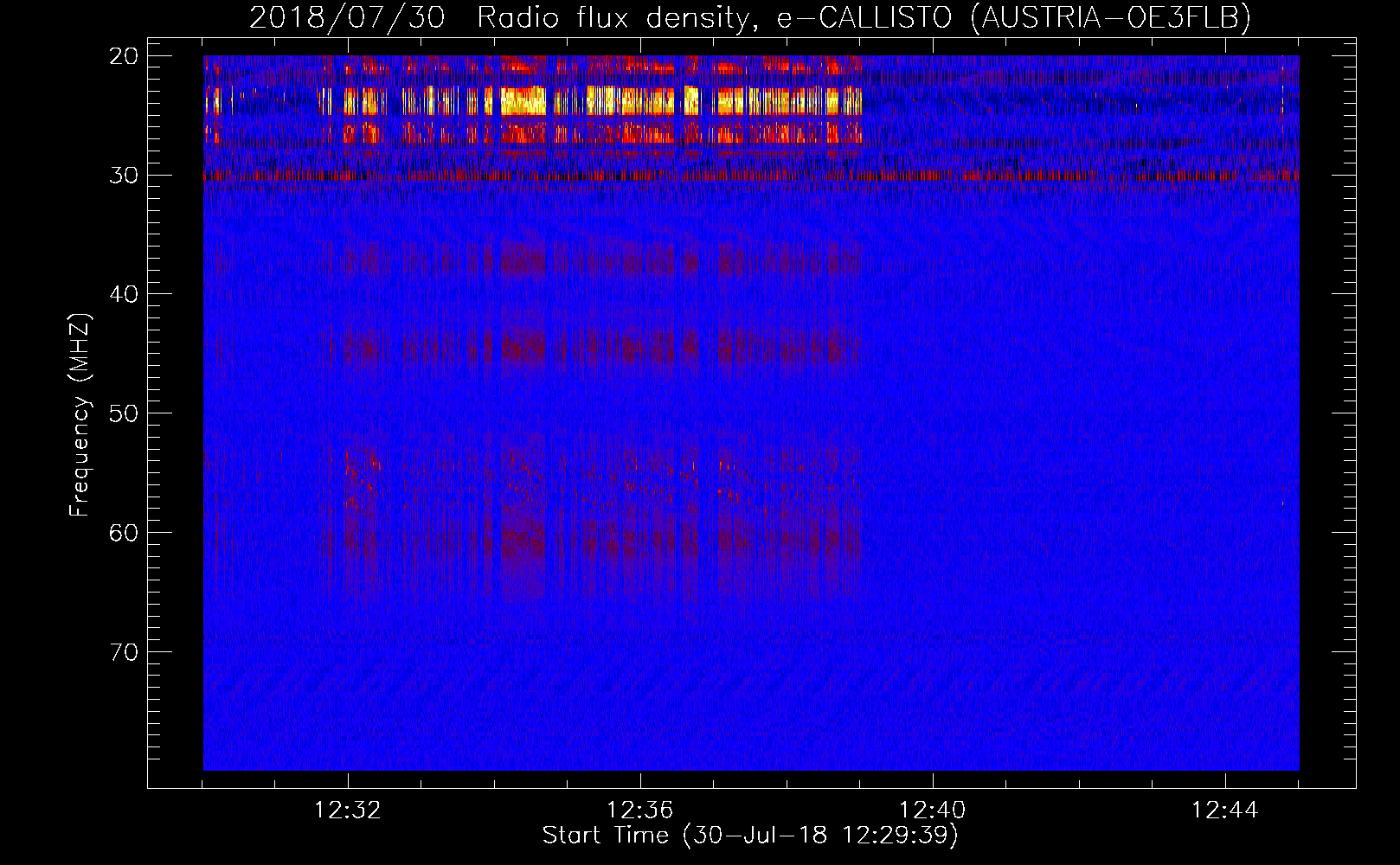Click the plot title with date 2018/07/30
This screenshot has width=1400, height=865.
750,17
